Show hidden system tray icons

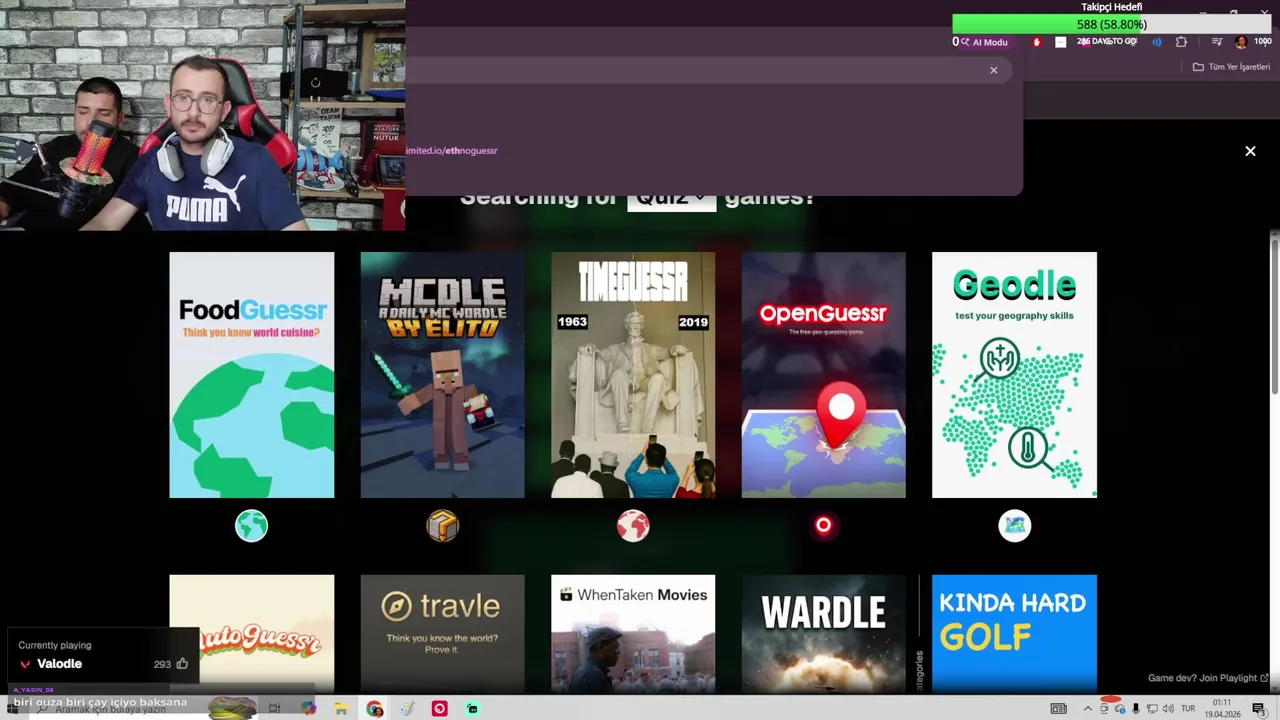point(1088,709)
